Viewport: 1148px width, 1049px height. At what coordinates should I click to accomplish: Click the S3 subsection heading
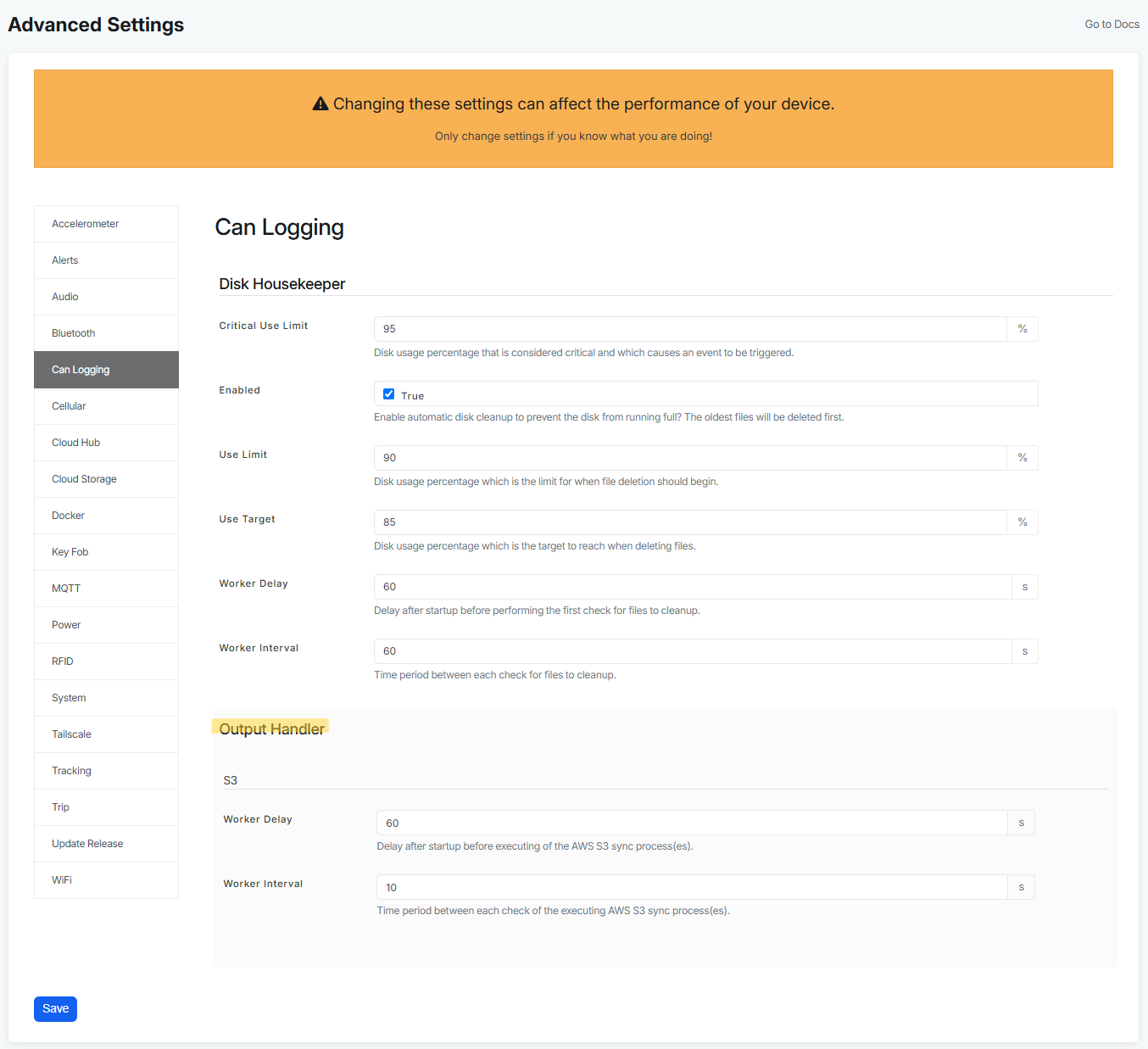pos(231,780)
